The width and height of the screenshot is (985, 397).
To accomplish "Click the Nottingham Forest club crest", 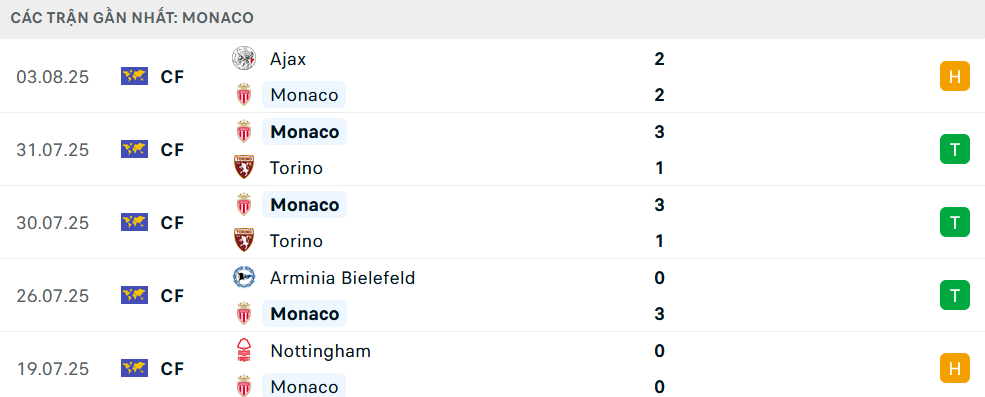I will coord(243,350).
